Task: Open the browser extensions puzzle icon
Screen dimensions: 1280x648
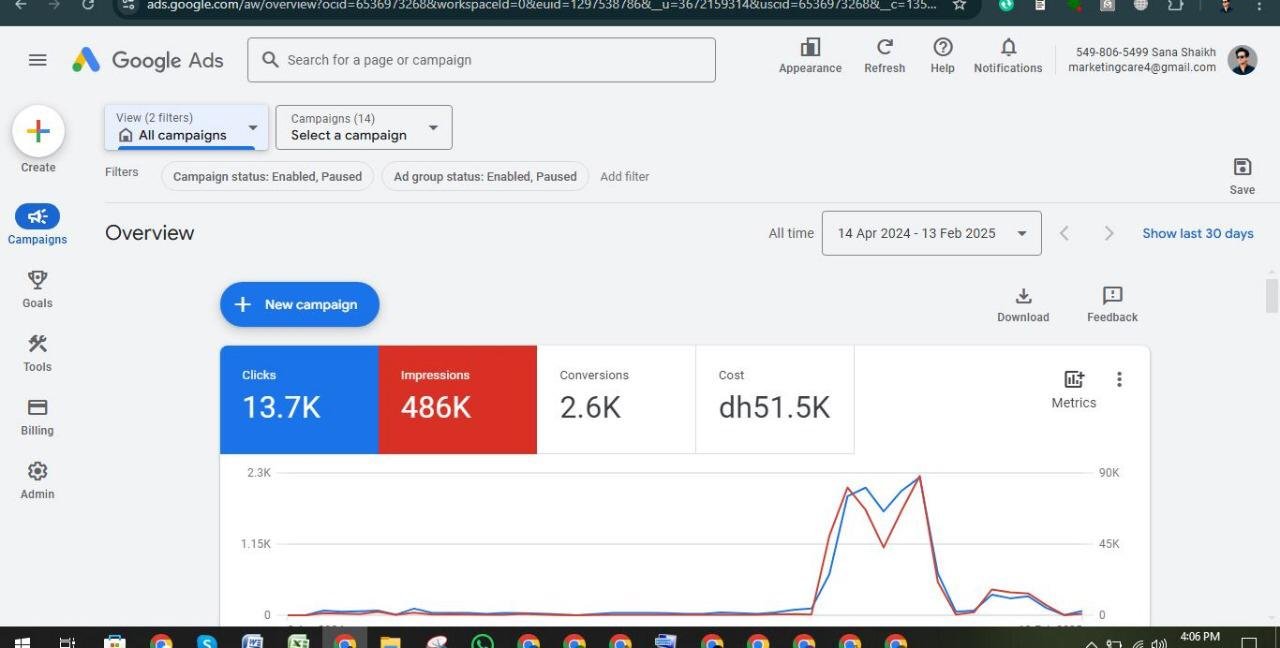Action: (1176, 5)
